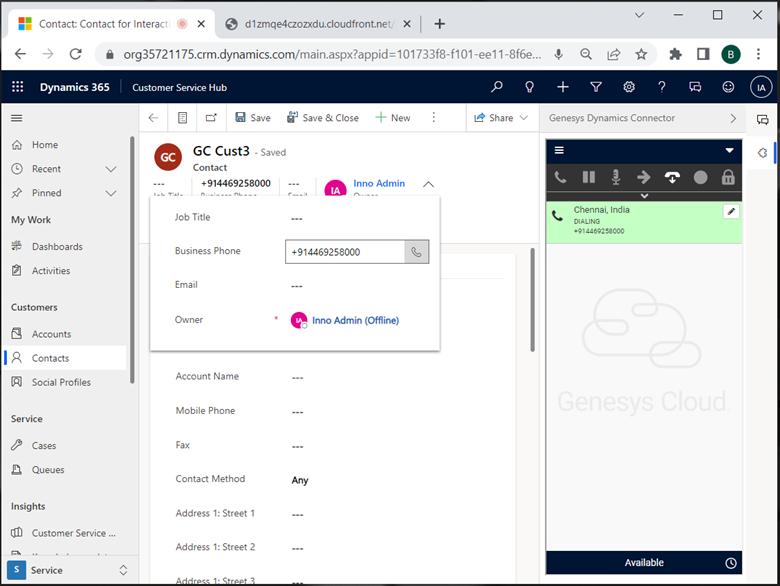This screenshot has height=586, width=780.
Task: Disconnect the call with hang-up icon
Action: (x=672, y=177)
